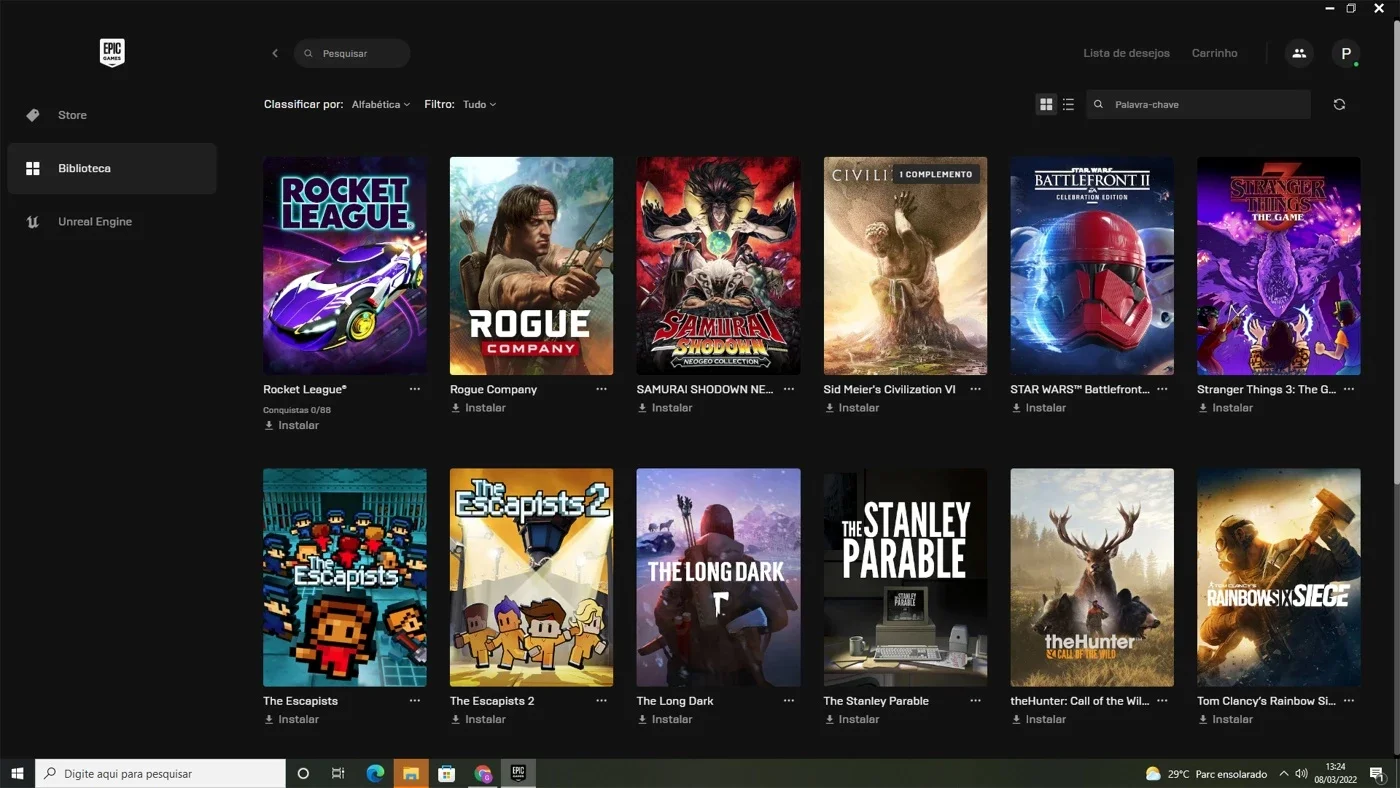This screenshot has width=1400, height=788.
Task: Install Sid Meier's Civilization VI
Action: 852,407
